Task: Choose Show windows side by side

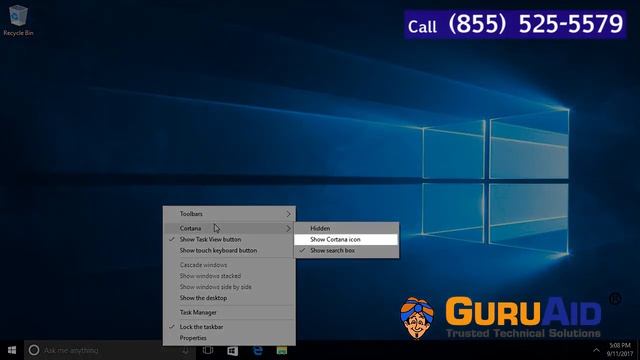Action: [x=229, y=287]
